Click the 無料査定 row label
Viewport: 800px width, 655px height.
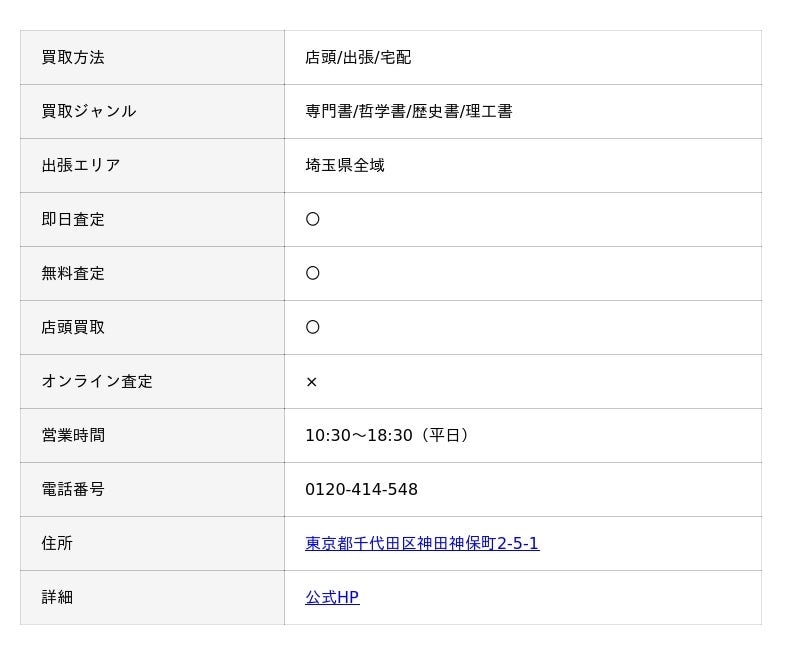click(73, 273)
